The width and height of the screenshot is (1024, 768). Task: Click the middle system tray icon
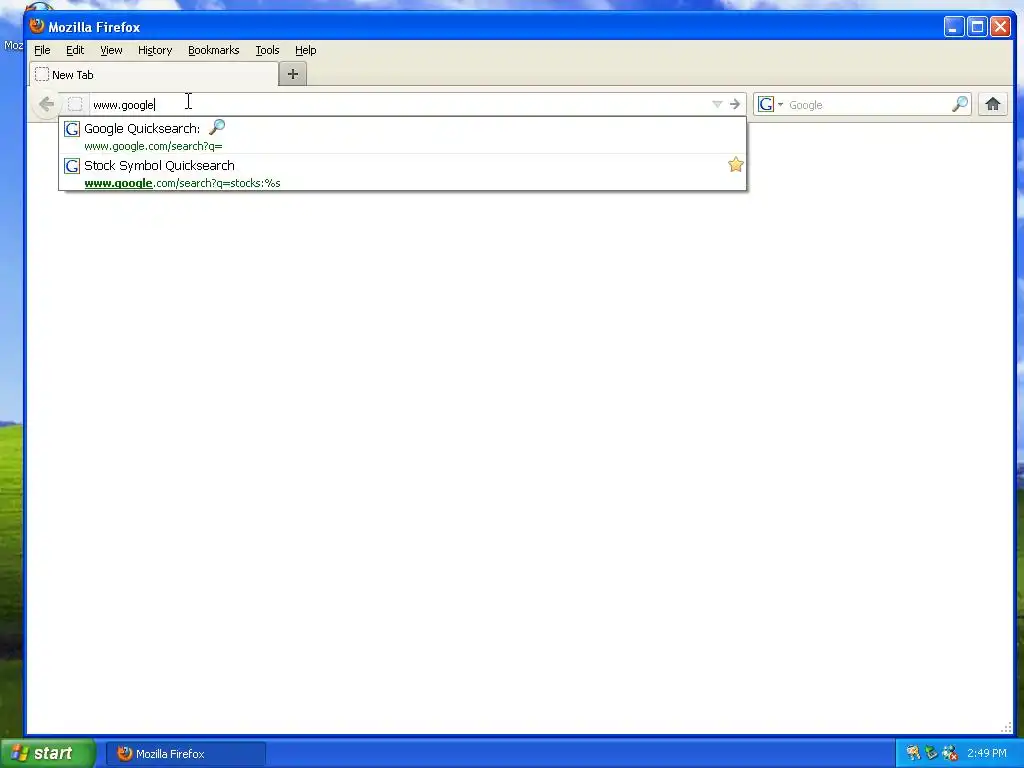931,754
